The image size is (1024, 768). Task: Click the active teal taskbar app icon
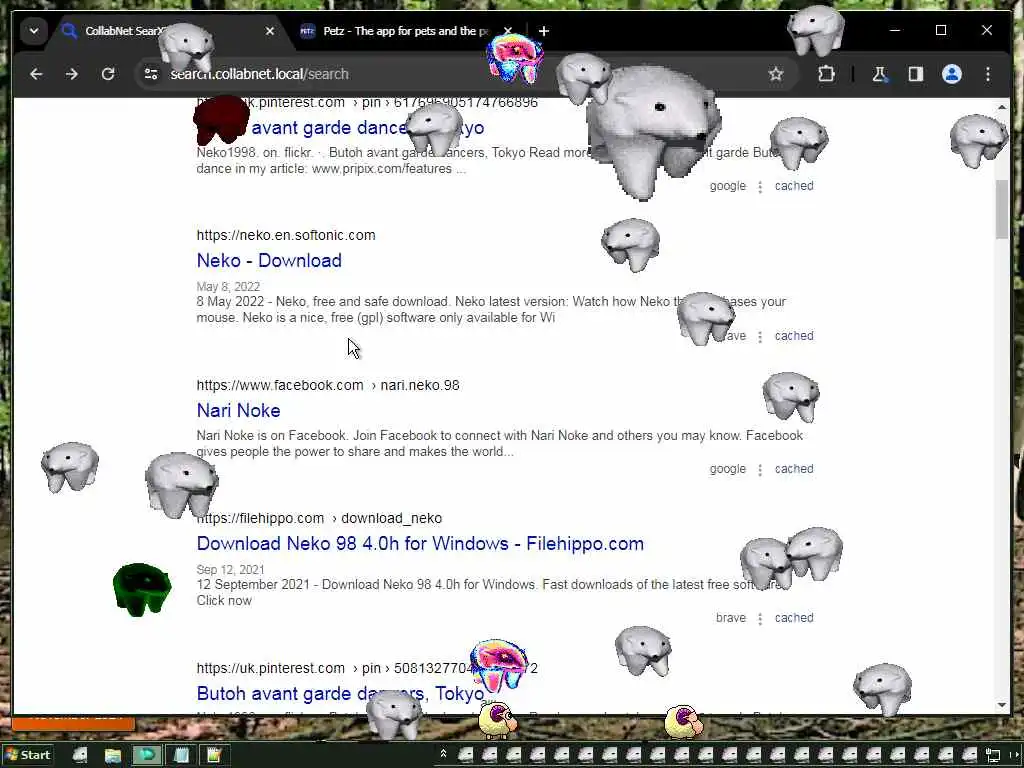[147, 756]
